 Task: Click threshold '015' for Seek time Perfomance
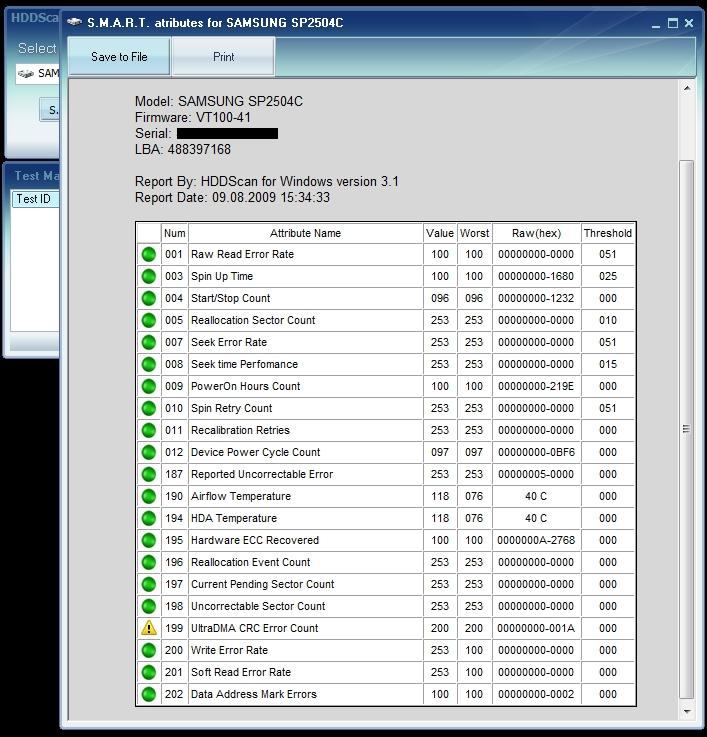(x=608, y=364)
